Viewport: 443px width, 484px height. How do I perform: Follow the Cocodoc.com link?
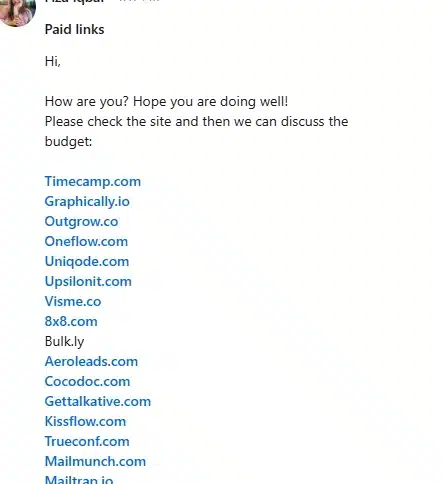[87, 382]
